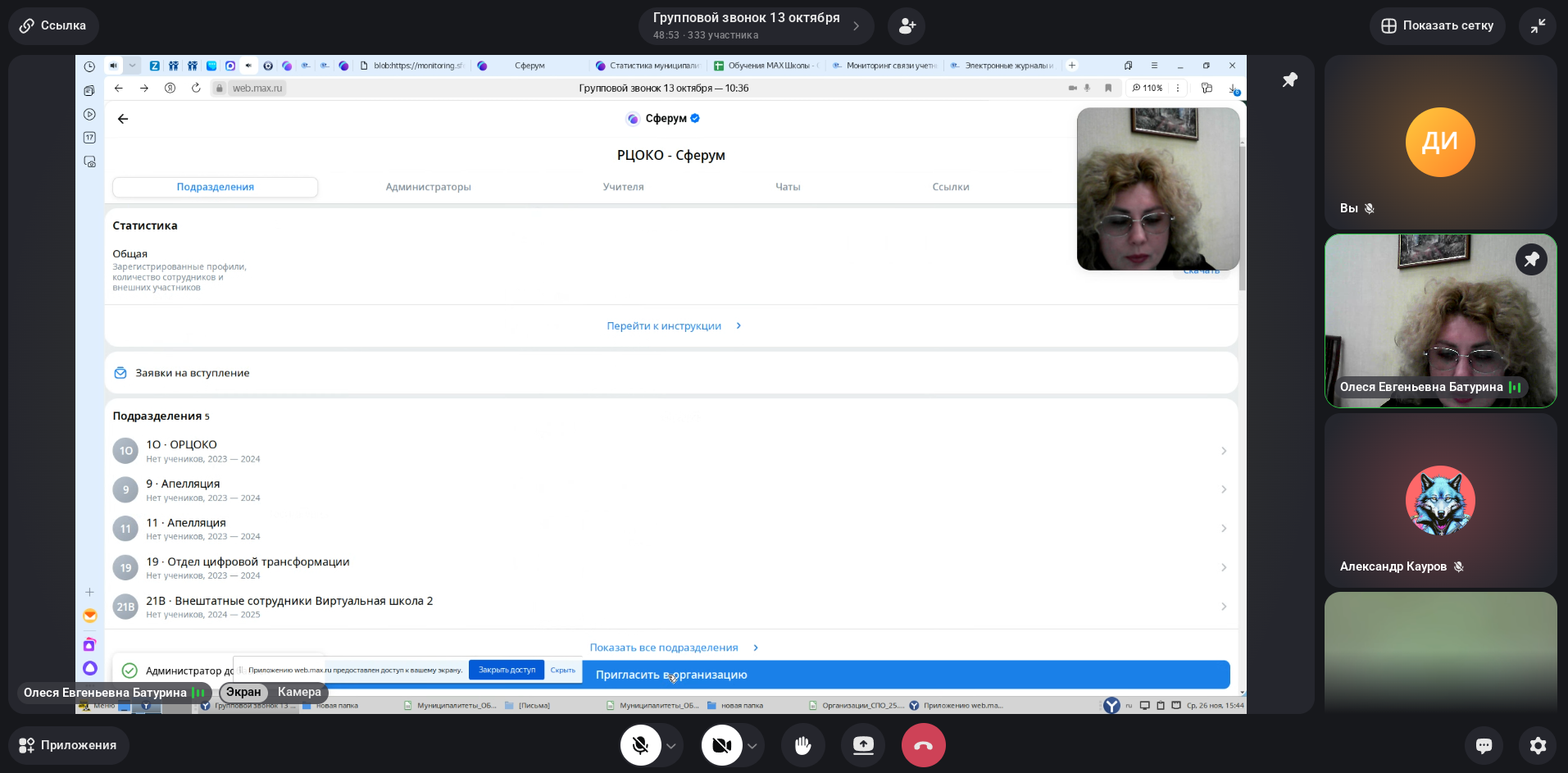1568x773 pixels.
Task: Select the Экран view tab
Action: click(x=243, y=692)
